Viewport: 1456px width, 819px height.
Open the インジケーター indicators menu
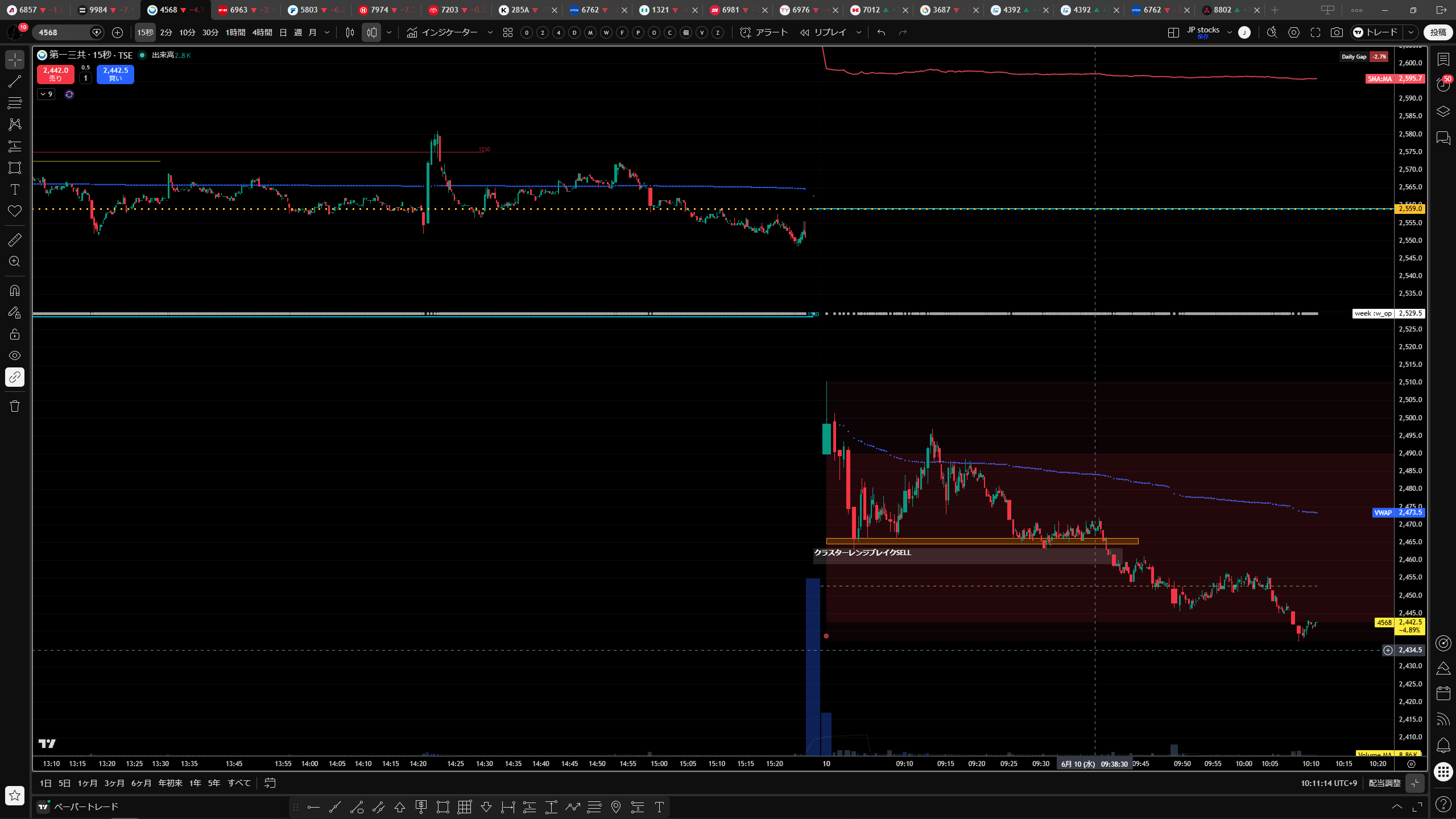[449, 32]
